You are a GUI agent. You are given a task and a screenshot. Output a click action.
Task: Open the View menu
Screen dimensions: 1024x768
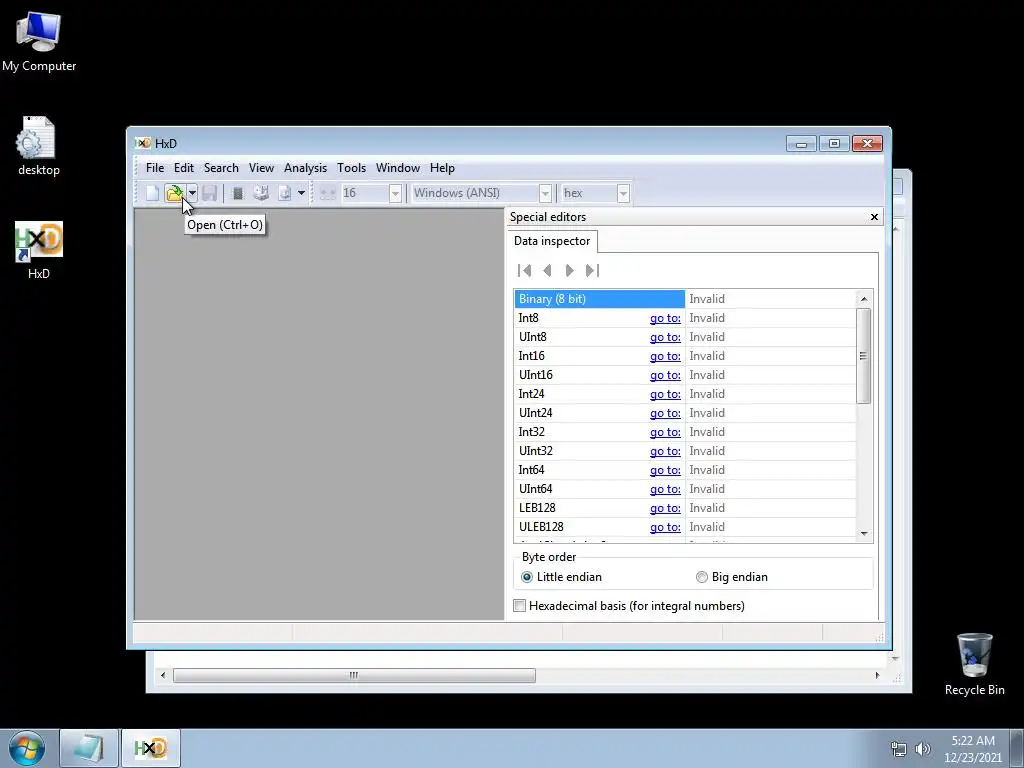click(x=261, y=168)
